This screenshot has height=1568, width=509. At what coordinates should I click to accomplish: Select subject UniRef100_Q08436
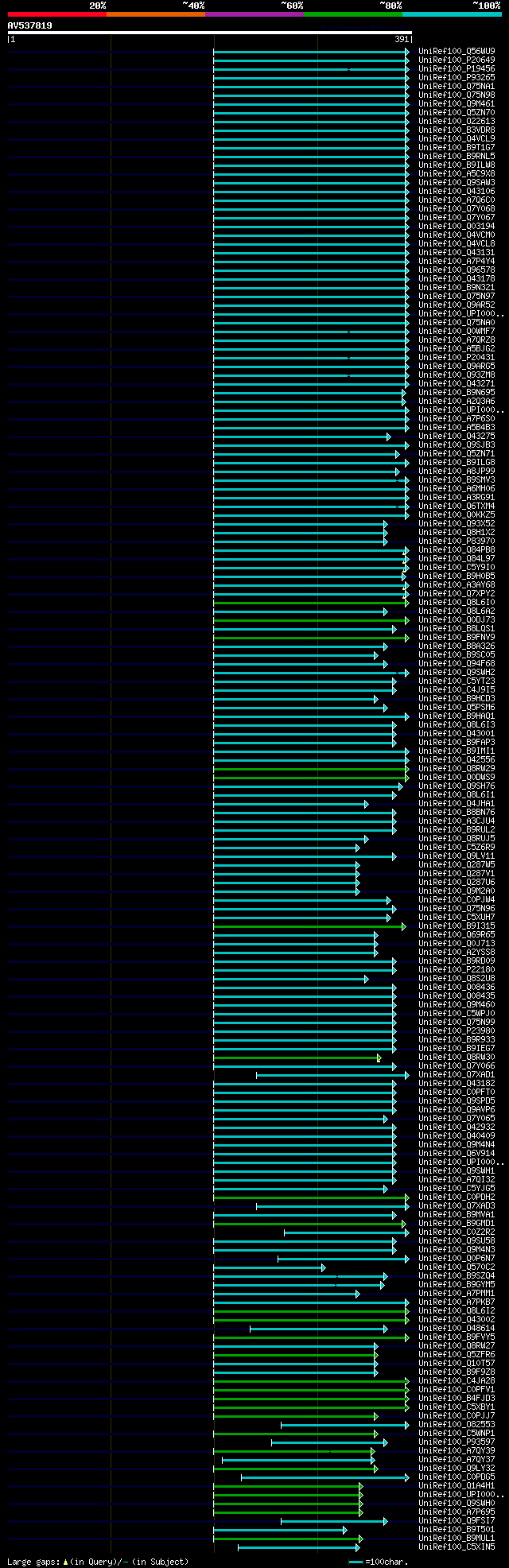click(x=457, y=987)
